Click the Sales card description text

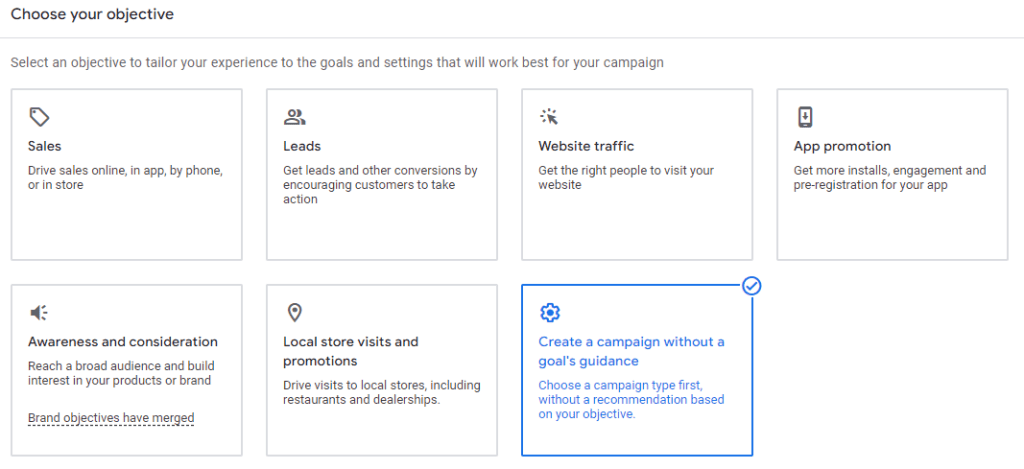click(125, 178)
